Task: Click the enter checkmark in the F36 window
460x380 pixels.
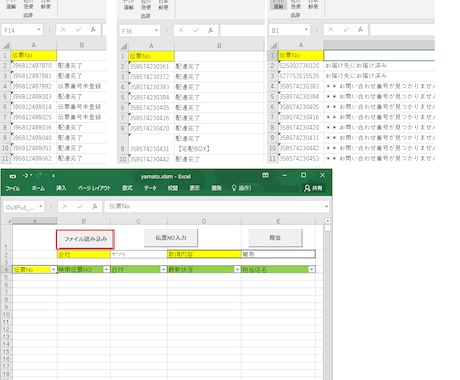Action: tap(196, 31)
